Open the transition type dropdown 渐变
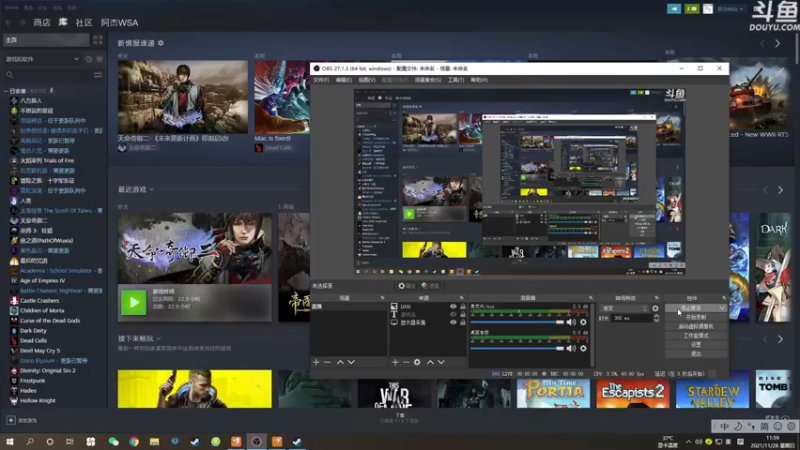Screen dimensions: 800x450 coord(625,308)
